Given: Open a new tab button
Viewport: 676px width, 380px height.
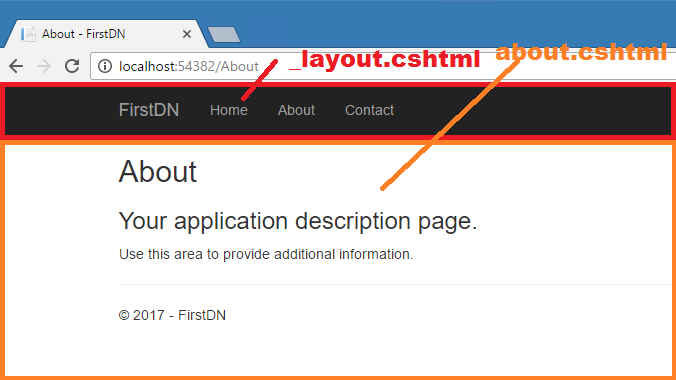Looking at the screenshot, I should tap(224, 35).
